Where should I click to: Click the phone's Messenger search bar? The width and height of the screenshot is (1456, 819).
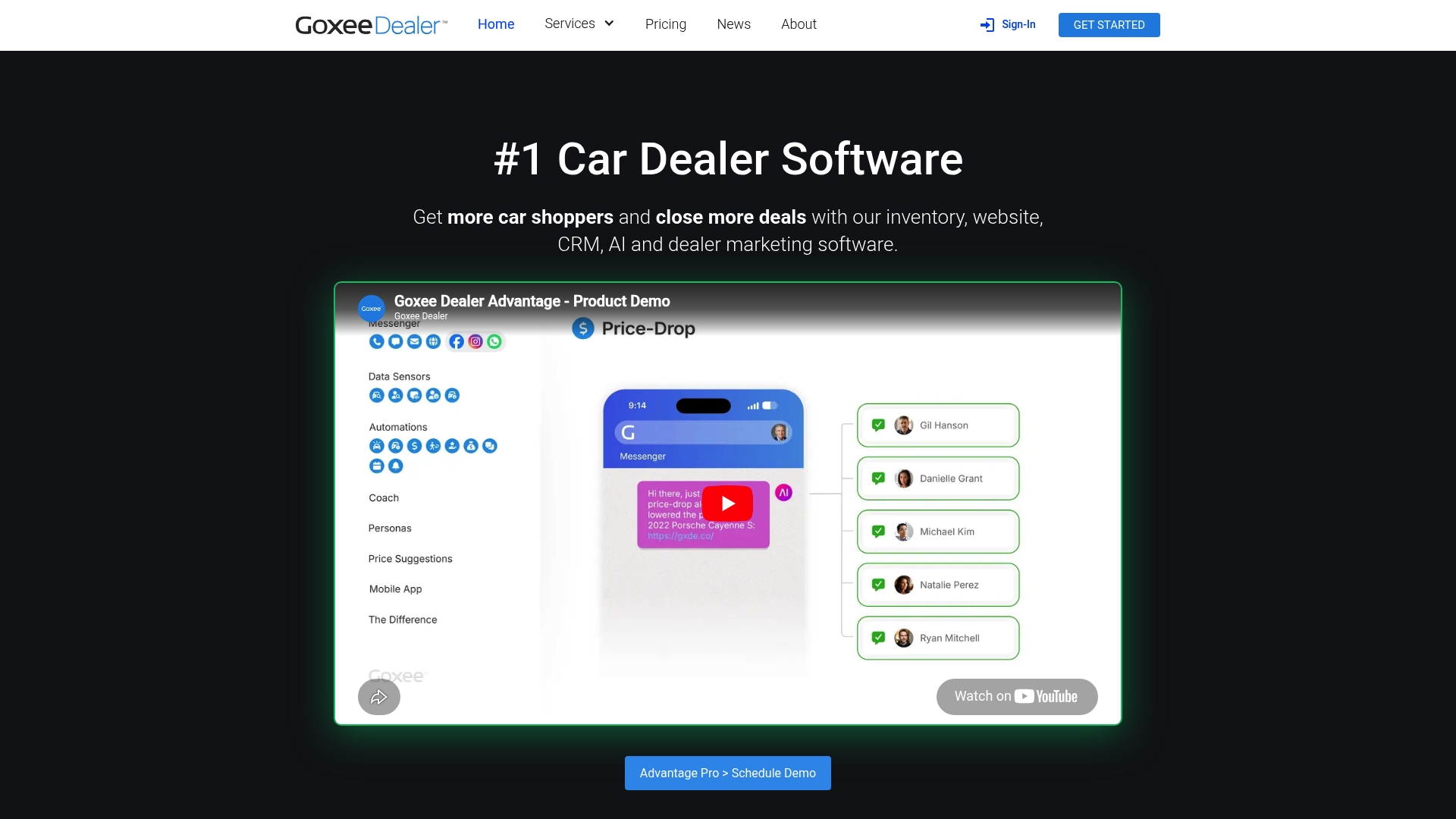(703, 433)
